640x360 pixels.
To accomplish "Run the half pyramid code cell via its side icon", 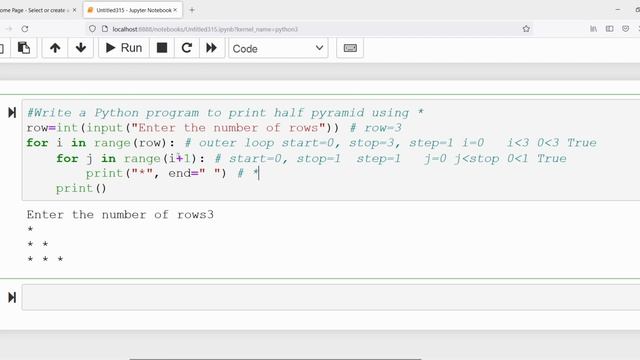I will point(12,112).
